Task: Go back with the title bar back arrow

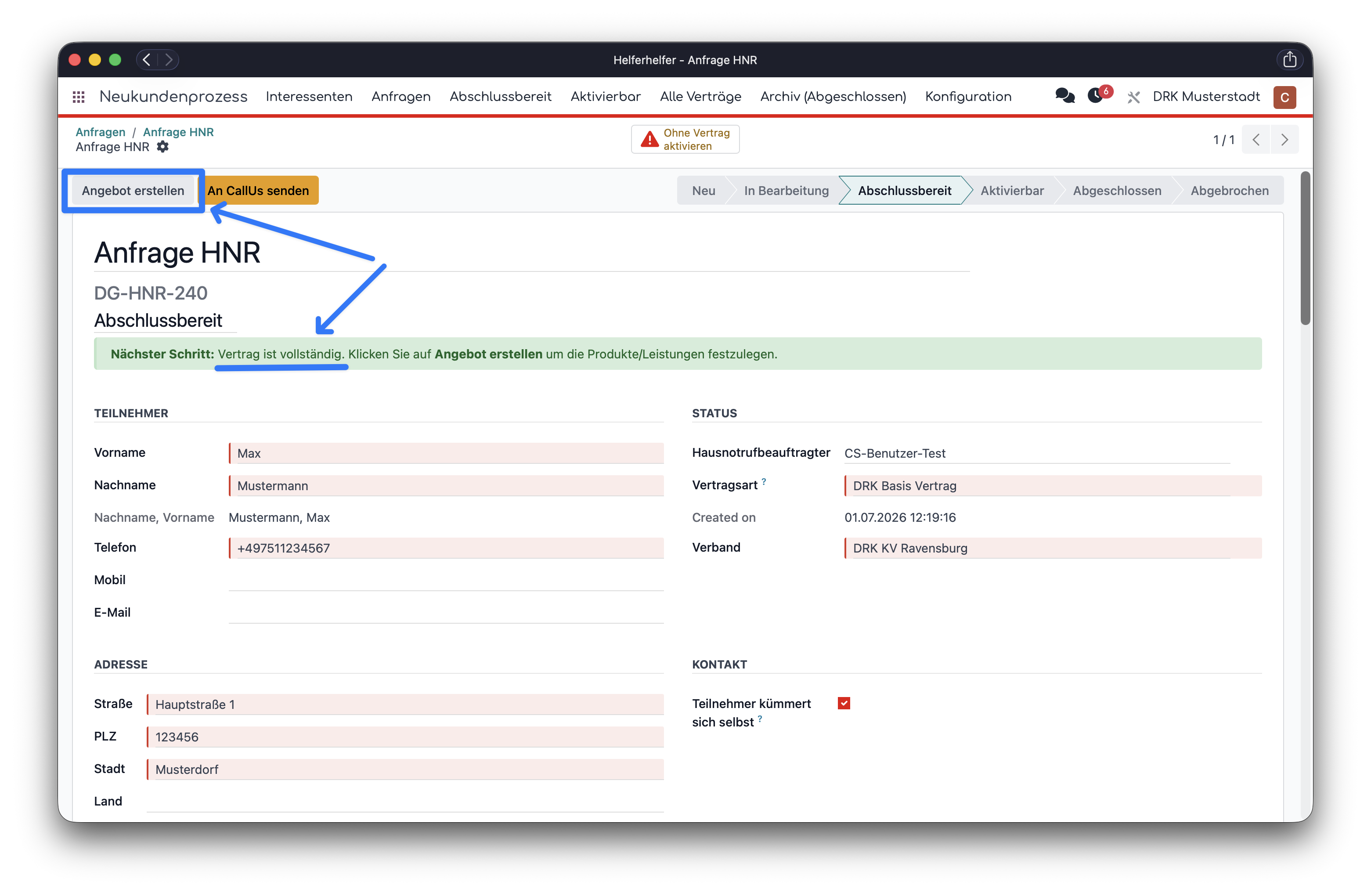Action: pos(147,59)
